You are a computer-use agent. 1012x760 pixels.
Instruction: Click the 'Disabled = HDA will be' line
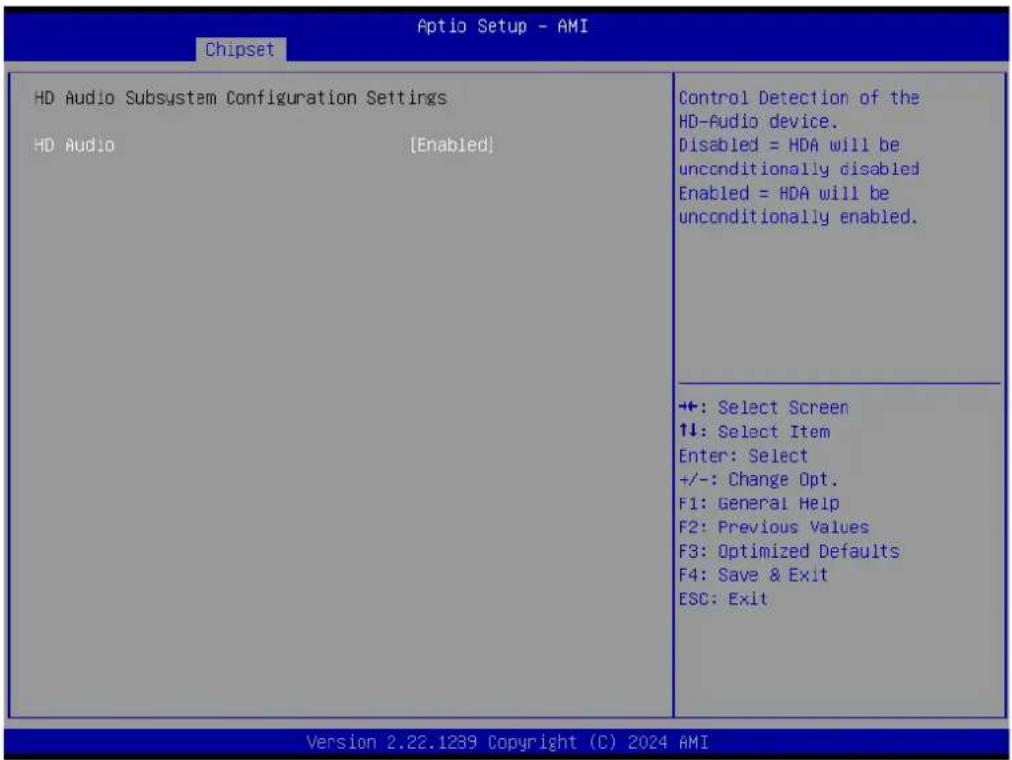coord(789,145)
